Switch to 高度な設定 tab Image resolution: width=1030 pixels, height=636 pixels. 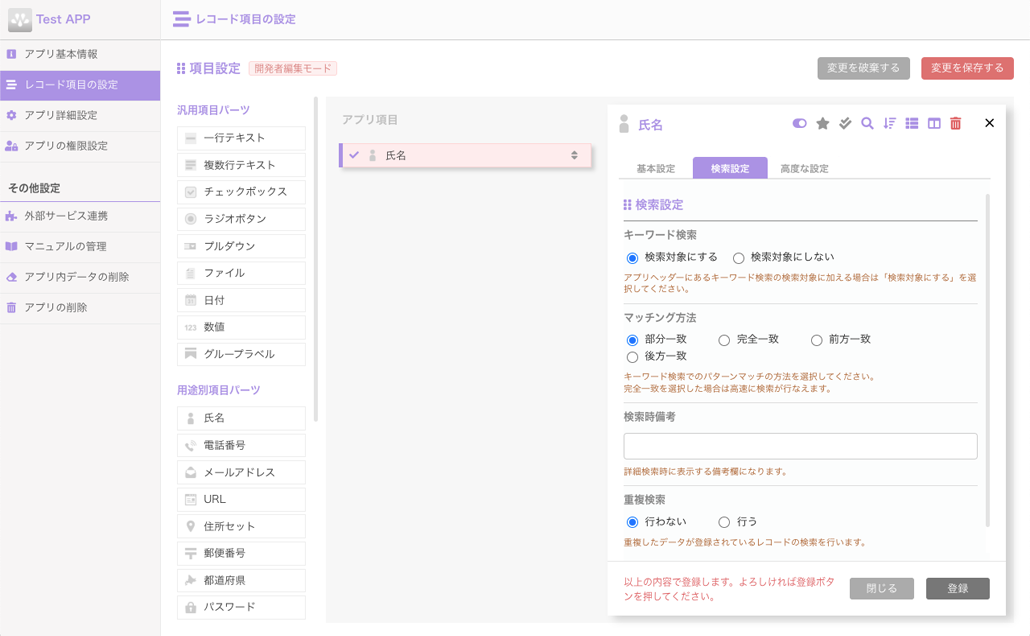tap(804, 168)
